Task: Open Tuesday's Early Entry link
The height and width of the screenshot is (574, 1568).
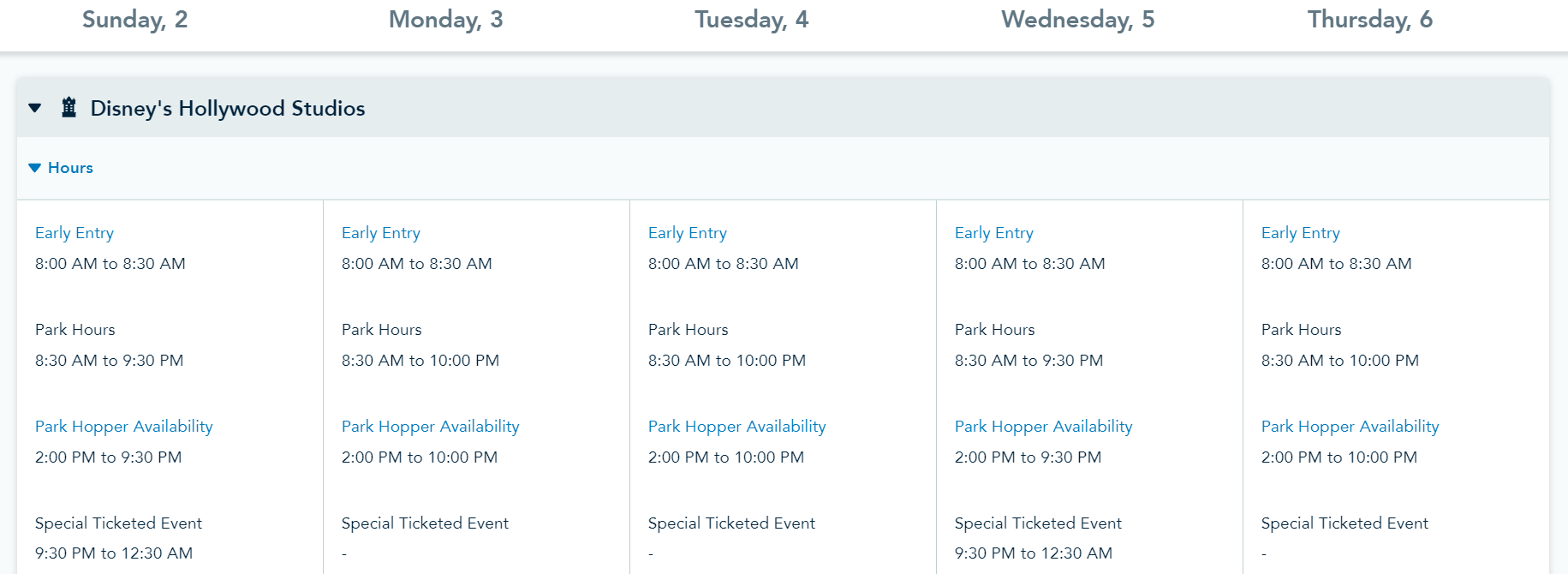Action: coord(688,233)
